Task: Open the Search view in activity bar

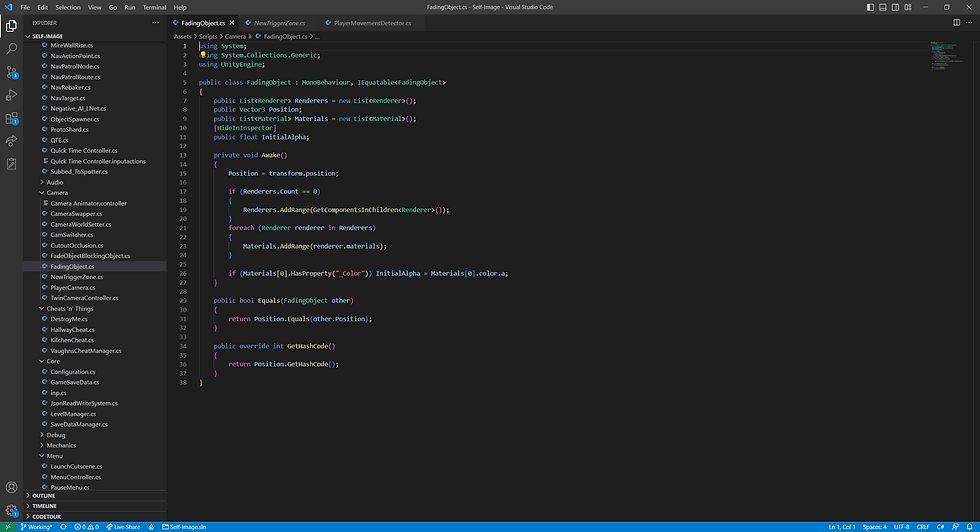Action: pos(11,49)
